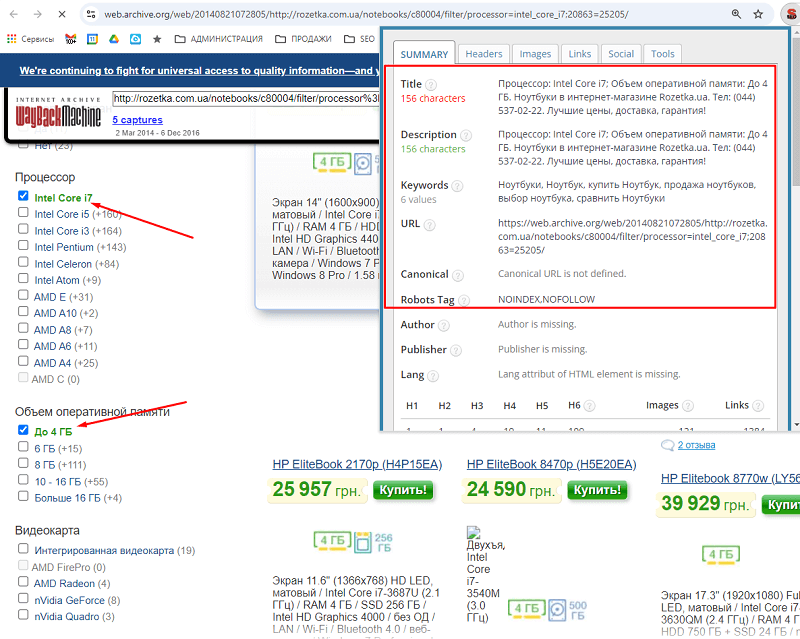Show help next to the H6 header count
This screenshot has height=639, width=800.
click(x=589, y=406)
